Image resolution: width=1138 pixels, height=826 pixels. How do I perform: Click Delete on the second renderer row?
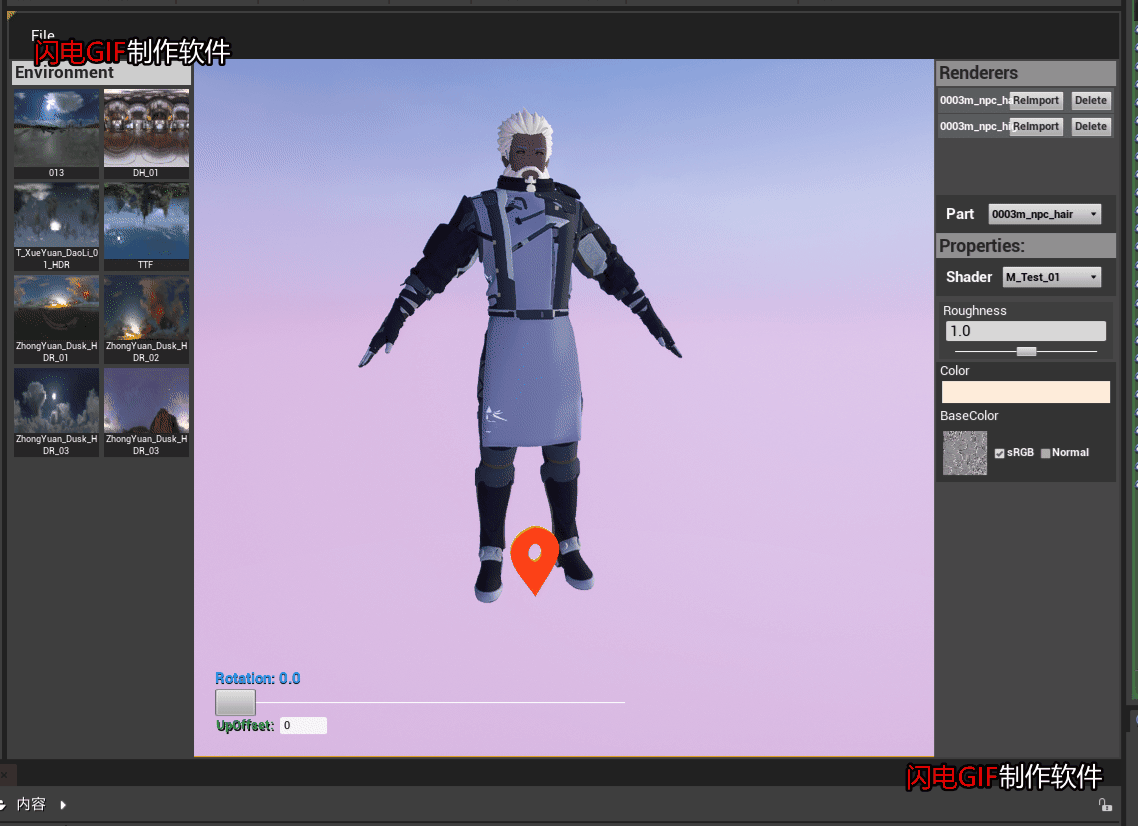click(x=1090, y=126)
